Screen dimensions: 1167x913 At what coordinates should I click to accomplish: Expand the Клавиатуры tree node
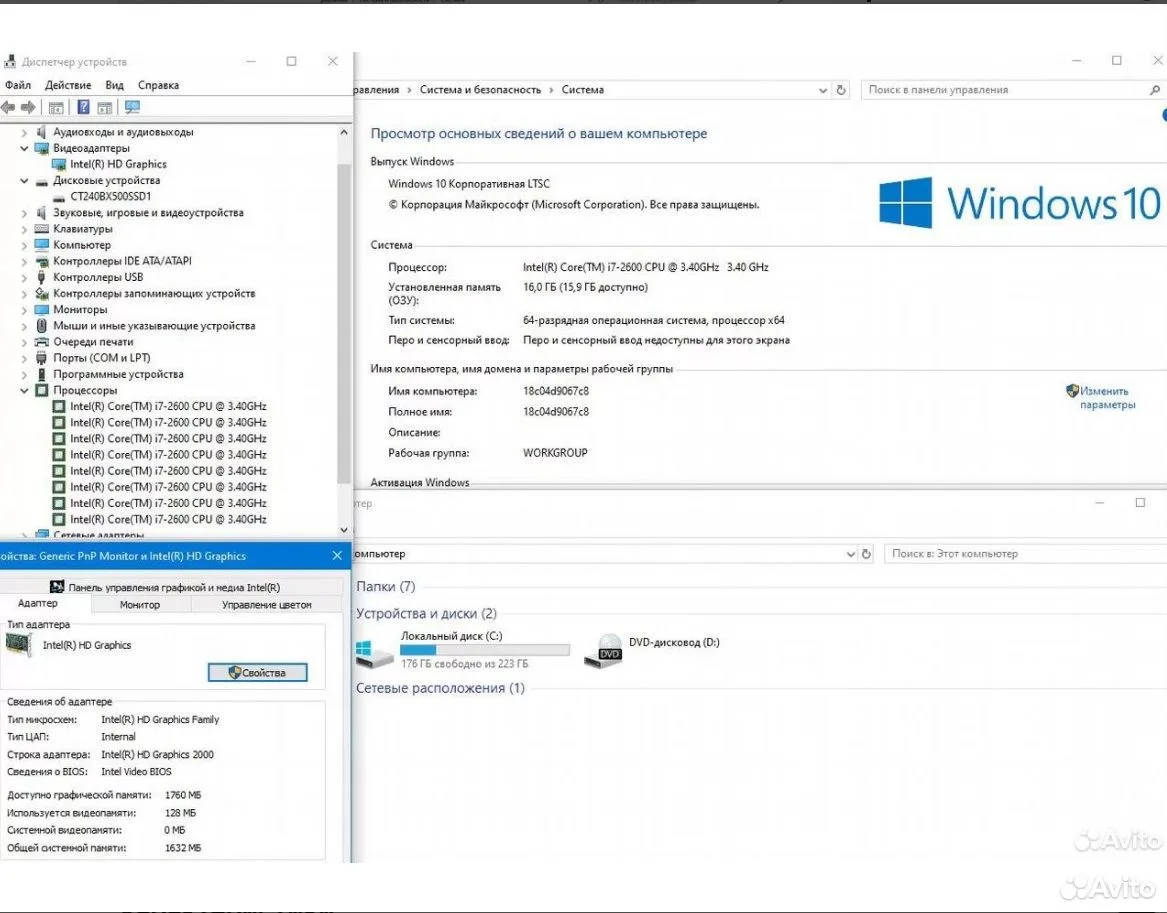(25, 228)
